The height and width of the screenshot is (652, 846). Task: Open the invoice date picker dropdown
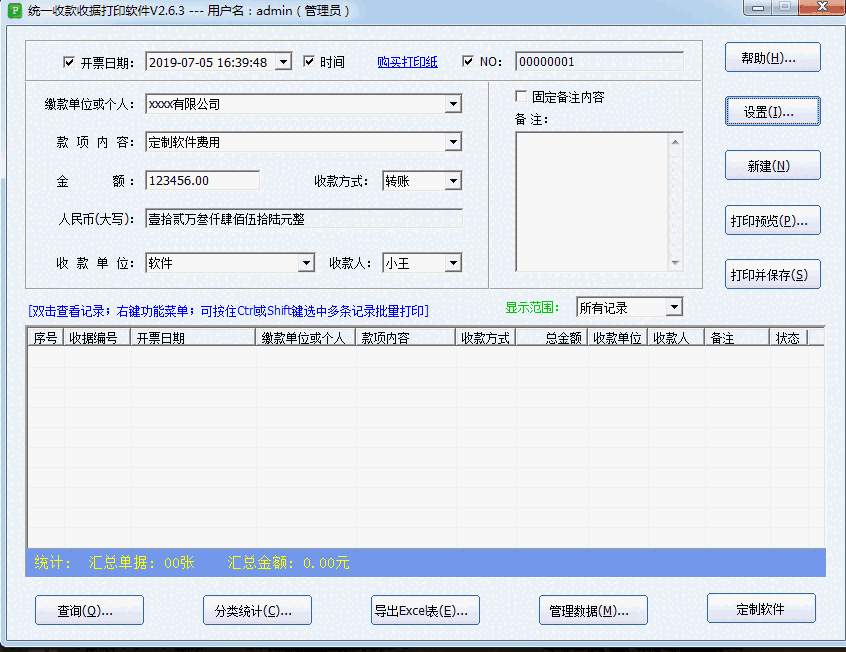(285, 61)
